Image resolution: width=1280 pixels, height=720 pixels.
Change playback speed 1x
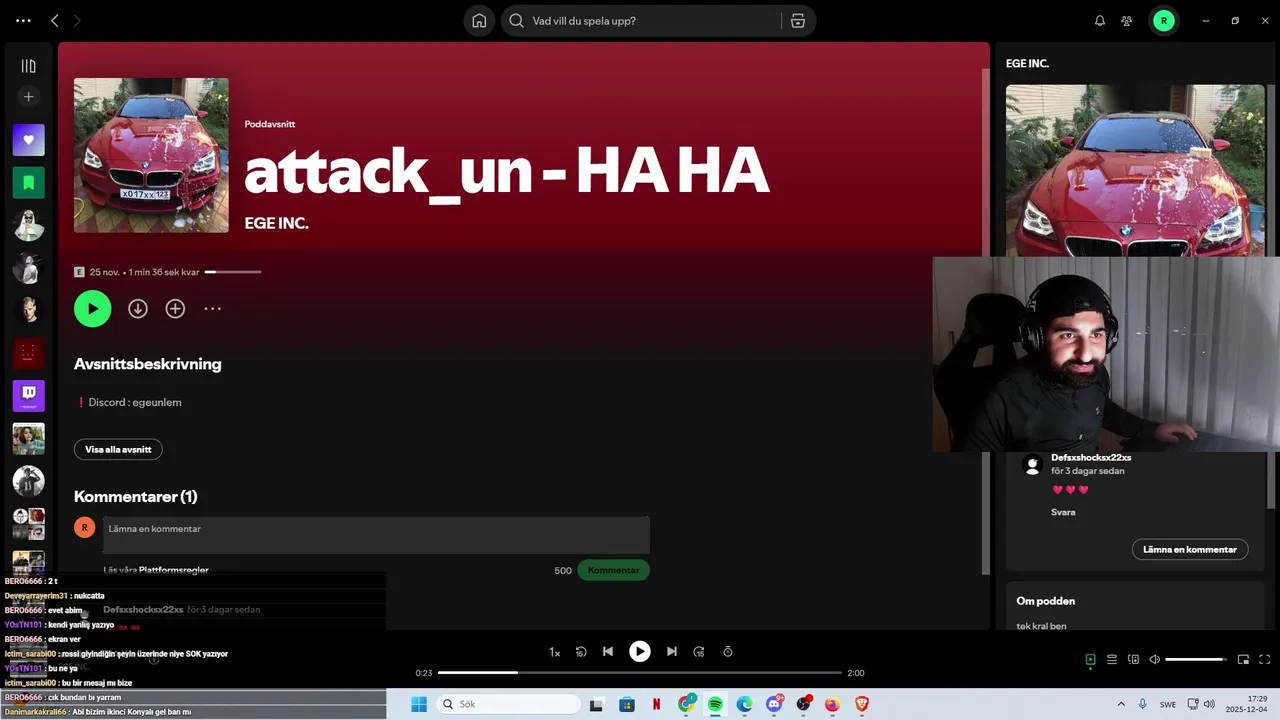[x=554, y=652]
